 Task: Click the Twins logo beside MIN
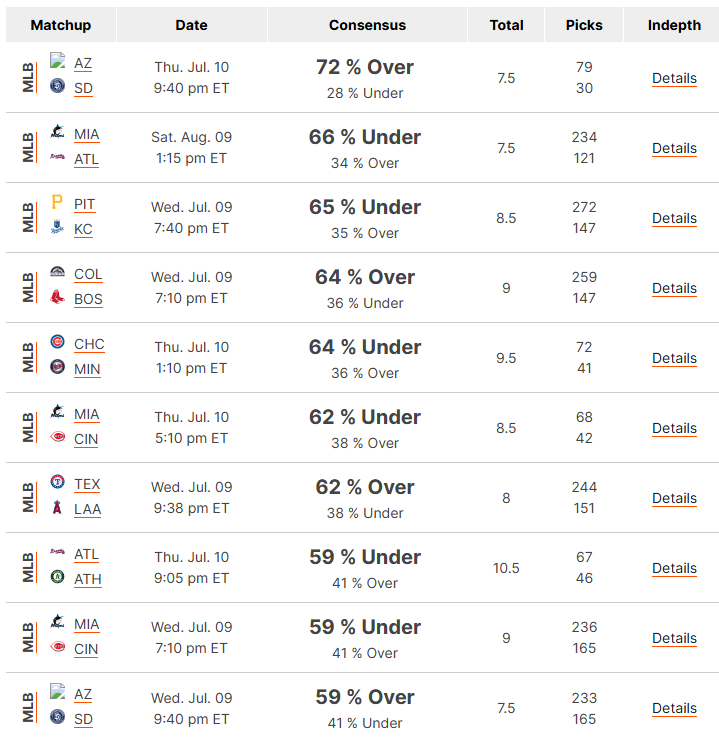57,366
